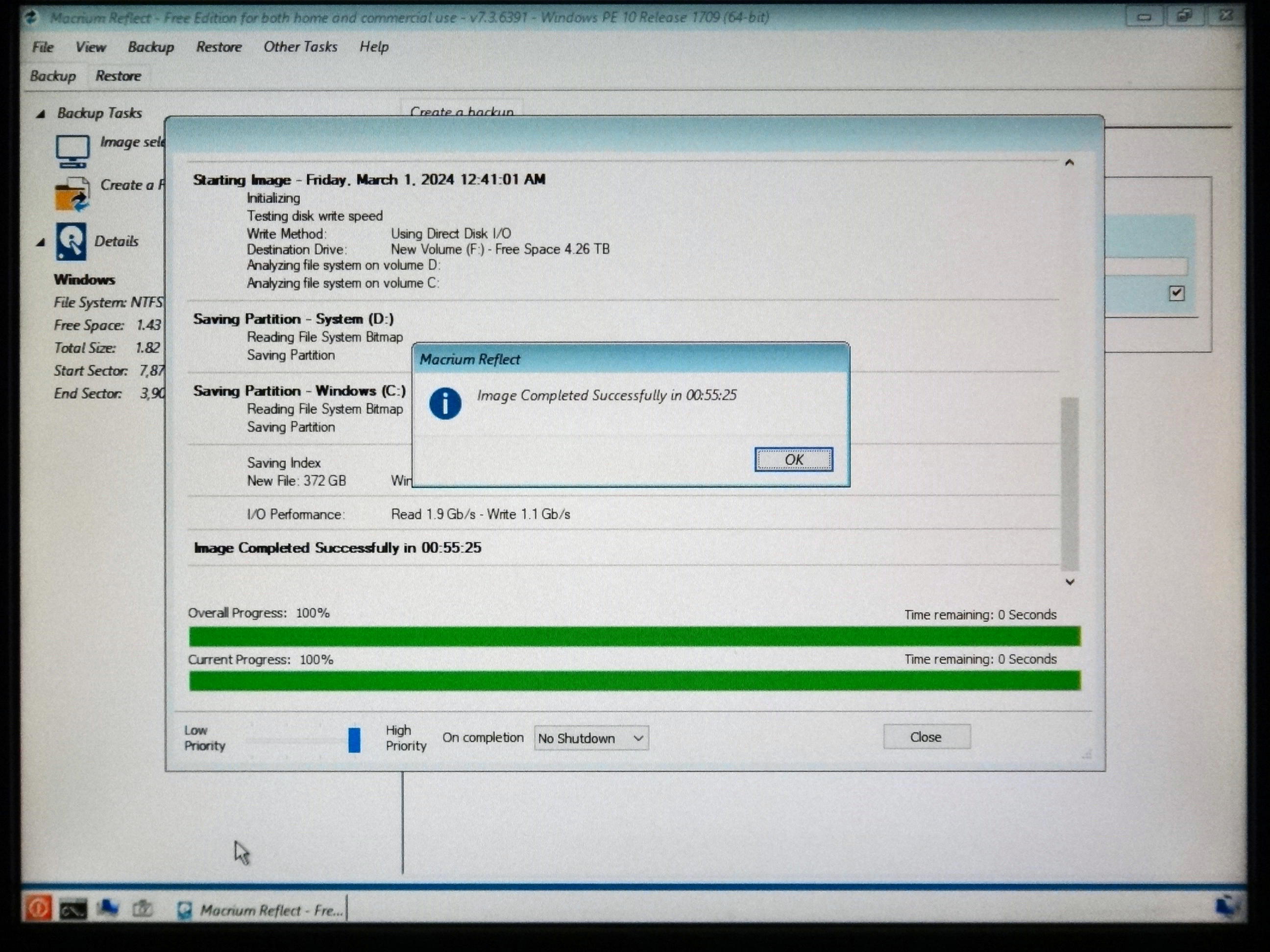This screenshot has height=952, width=1270.
Task: Open the On completion No Shutdown dropdown
Action: pos(591,738)
